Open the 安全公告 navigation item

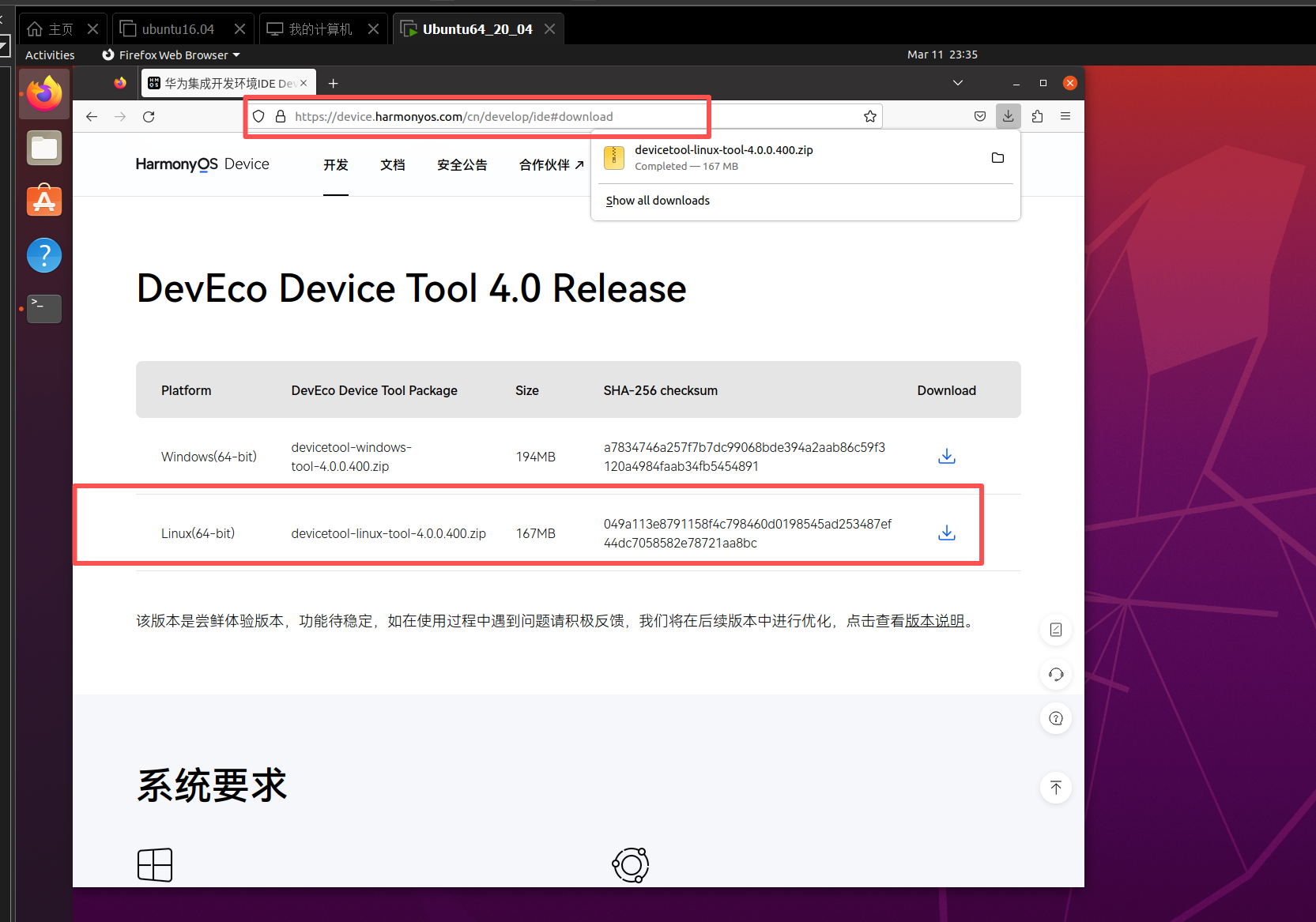coord(462,164)
